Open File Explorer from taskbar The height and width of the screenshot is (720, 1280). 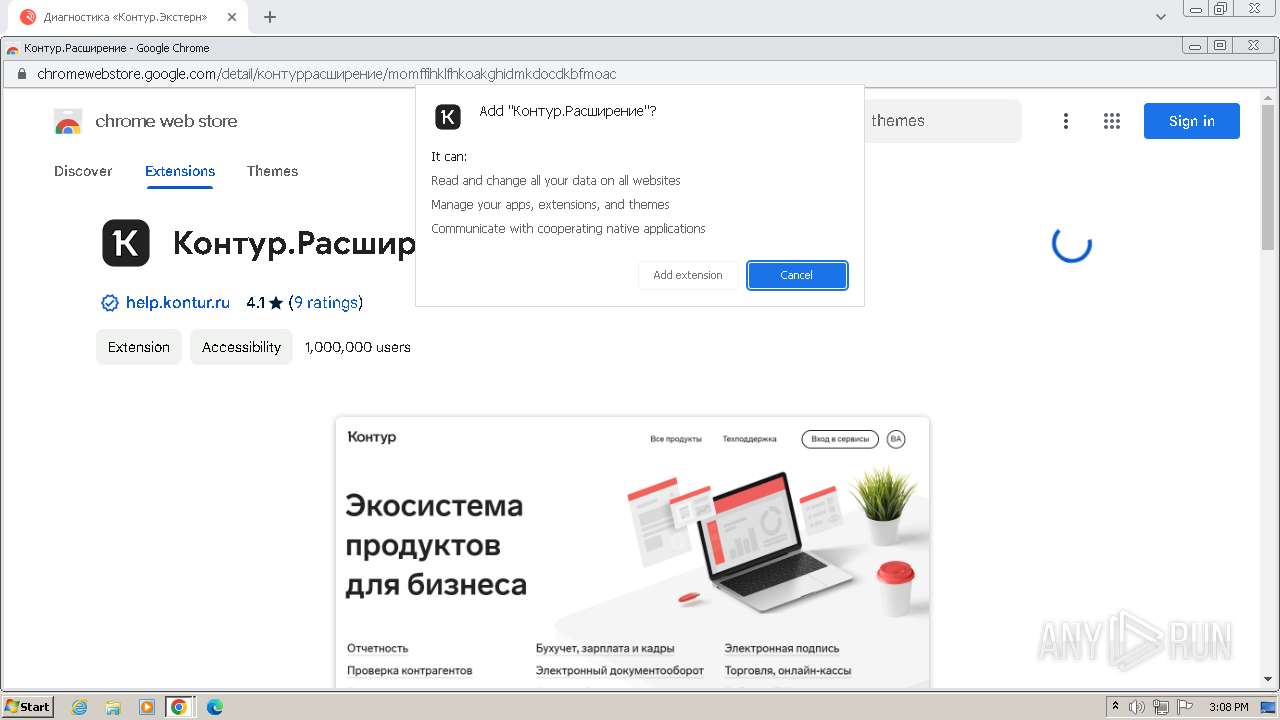[113, 707]
